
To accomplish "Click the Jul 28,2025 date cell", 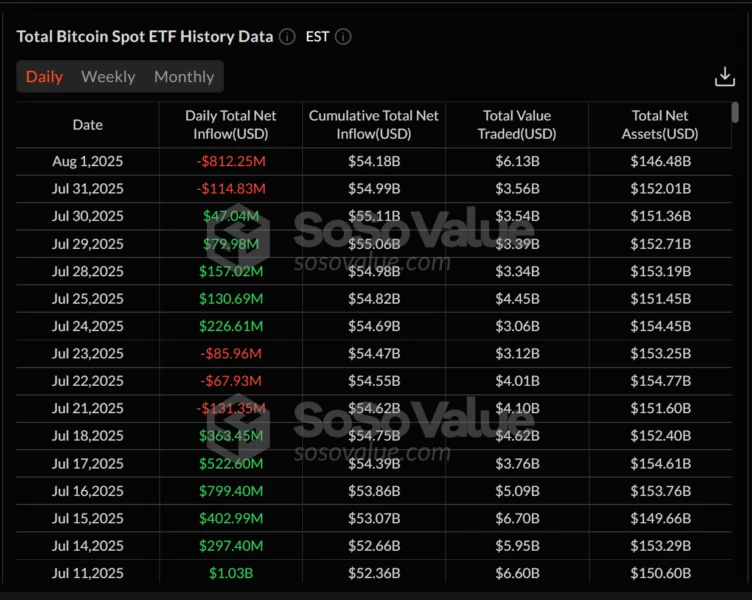I will point(87,271).
